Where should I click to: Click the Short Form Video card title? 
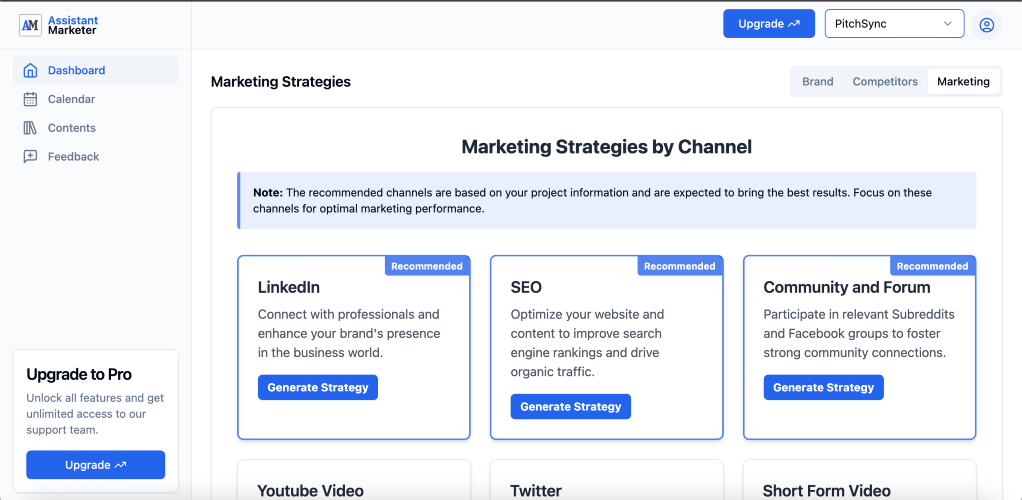click(x=826, y=491)
